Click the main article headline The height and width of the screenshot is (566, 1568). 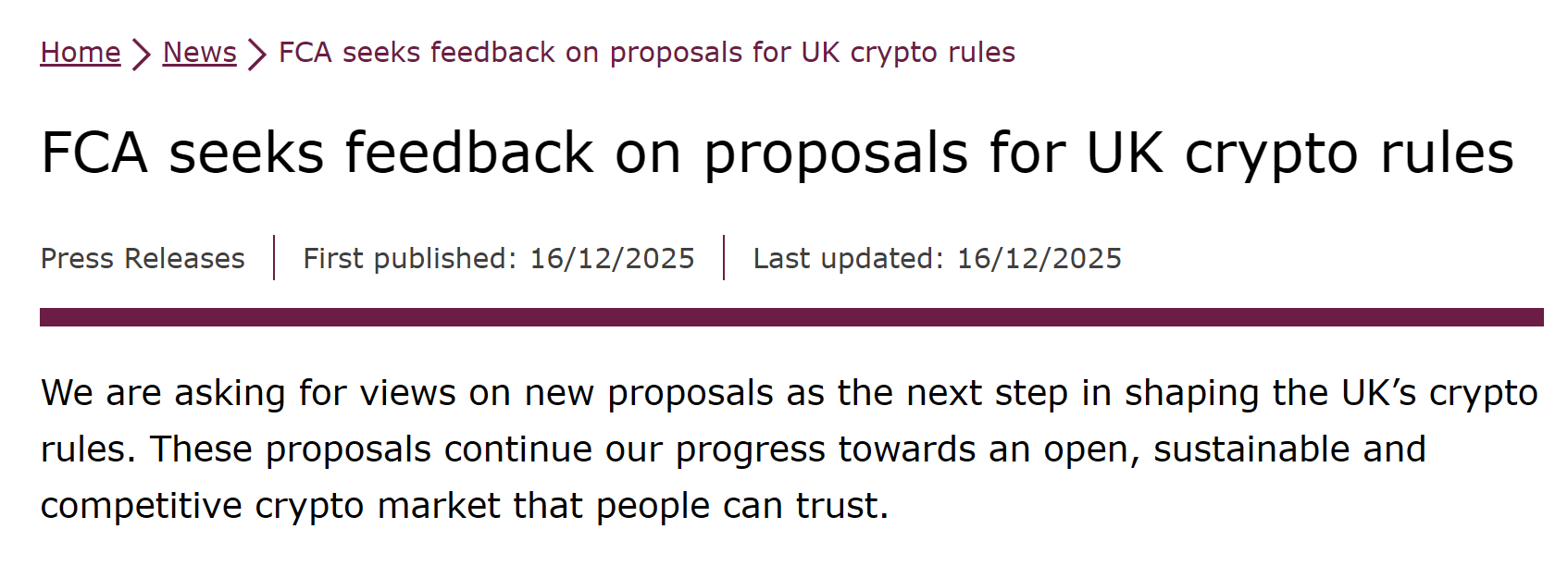(x=778, y=153)
